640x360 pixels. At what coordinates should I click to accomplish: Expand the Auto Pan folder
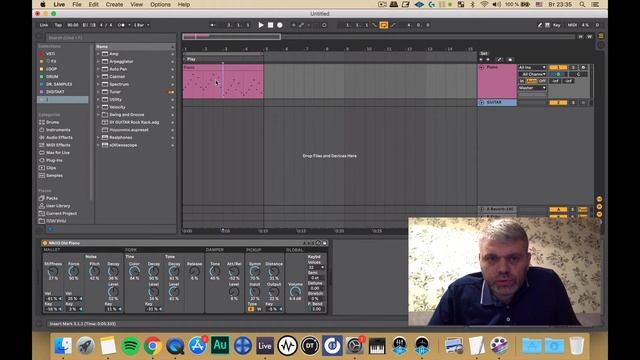pyautogui.click(x=98, y=69)
